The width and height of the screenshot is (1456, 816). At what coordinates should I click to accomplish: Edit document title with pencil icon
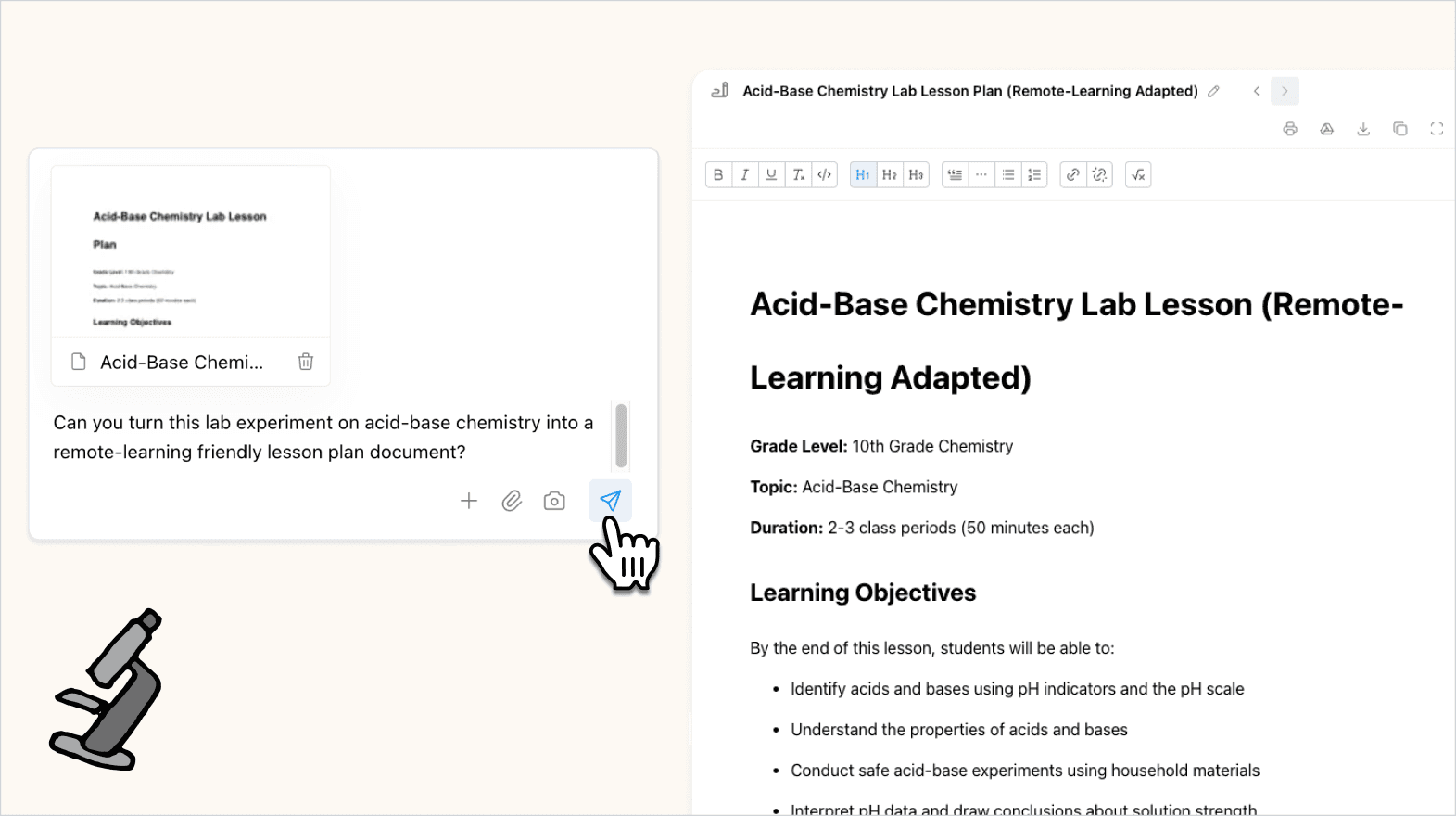[x=1214, y=91]
